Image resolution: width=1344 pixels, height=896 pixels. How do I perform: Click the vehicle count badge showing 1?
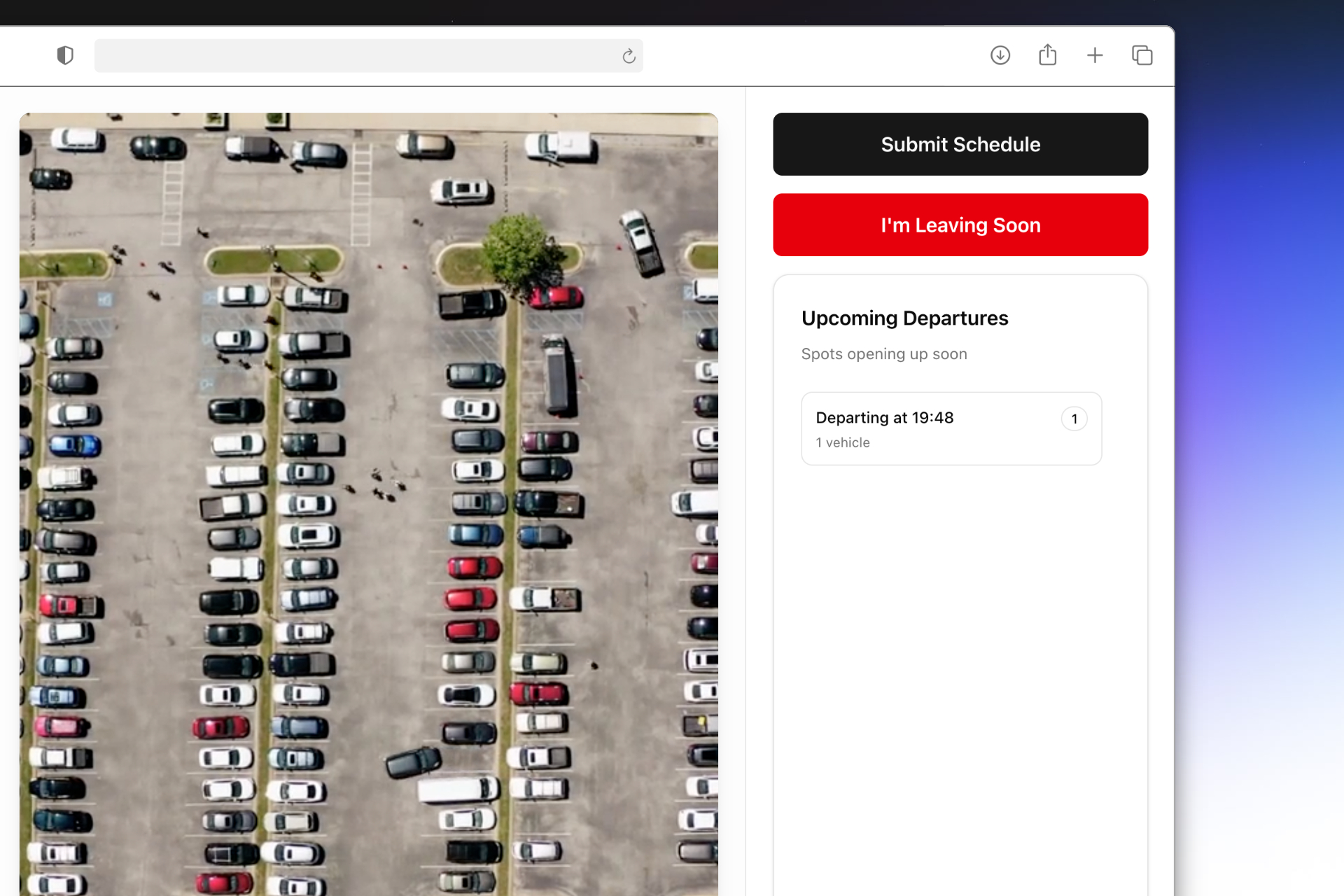1074,419
